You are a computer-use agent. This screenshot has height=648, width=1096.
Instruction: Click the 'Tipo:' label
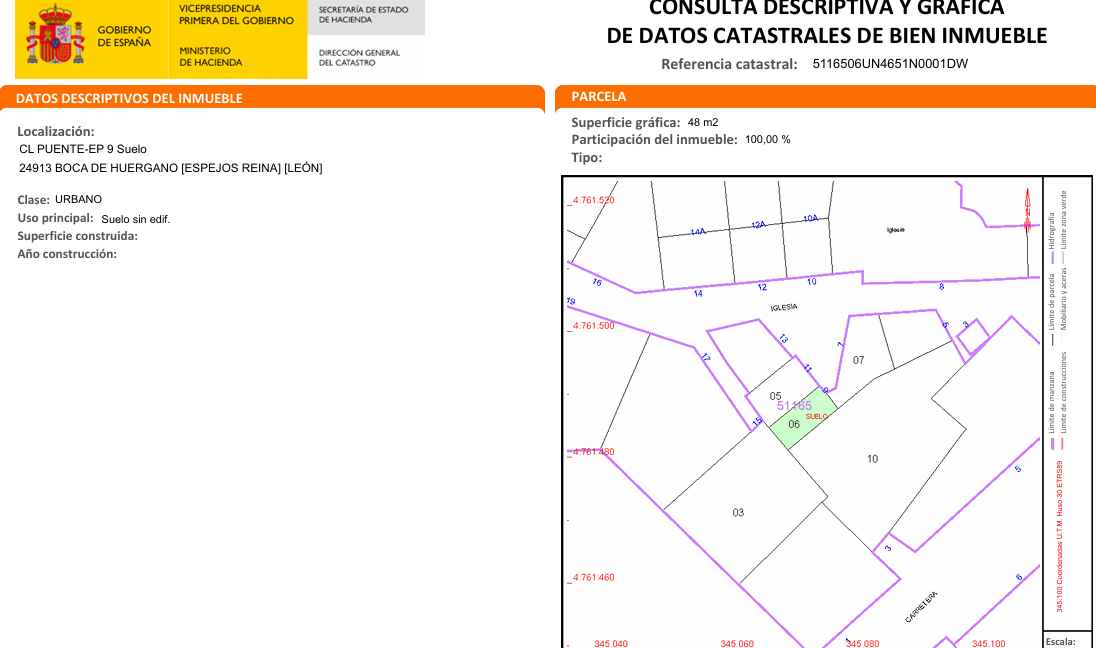tap(586, 157)
